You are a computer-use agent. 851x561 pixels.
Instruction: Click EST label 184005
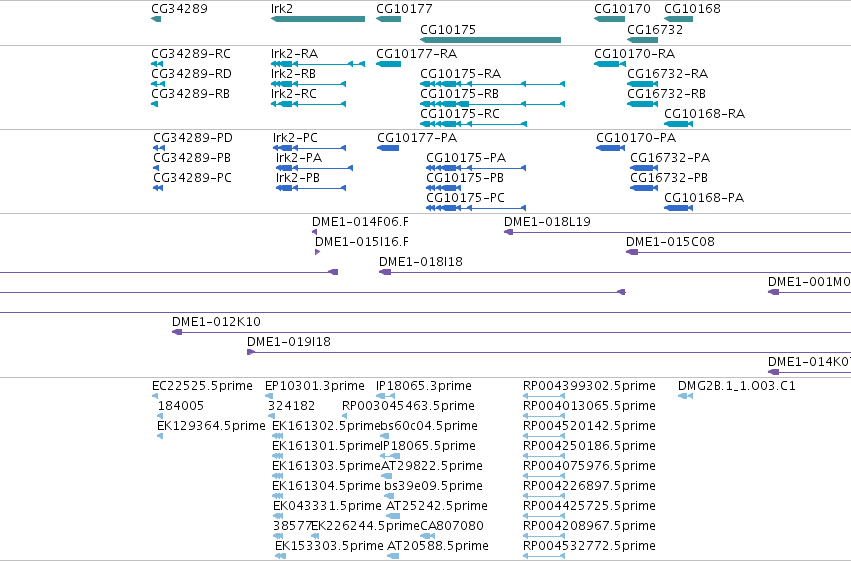tap(181, 406)
